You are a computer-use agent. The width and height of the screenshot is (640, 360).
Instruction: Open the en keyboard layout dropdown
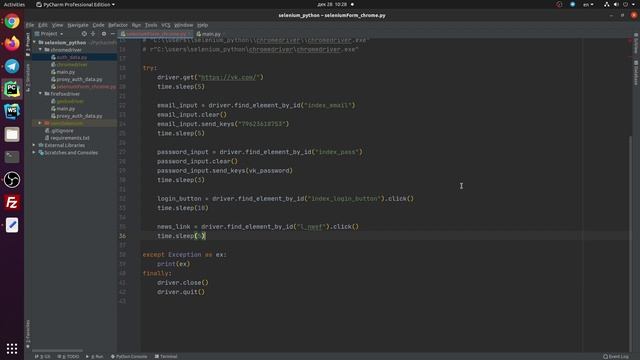point(588,4)
